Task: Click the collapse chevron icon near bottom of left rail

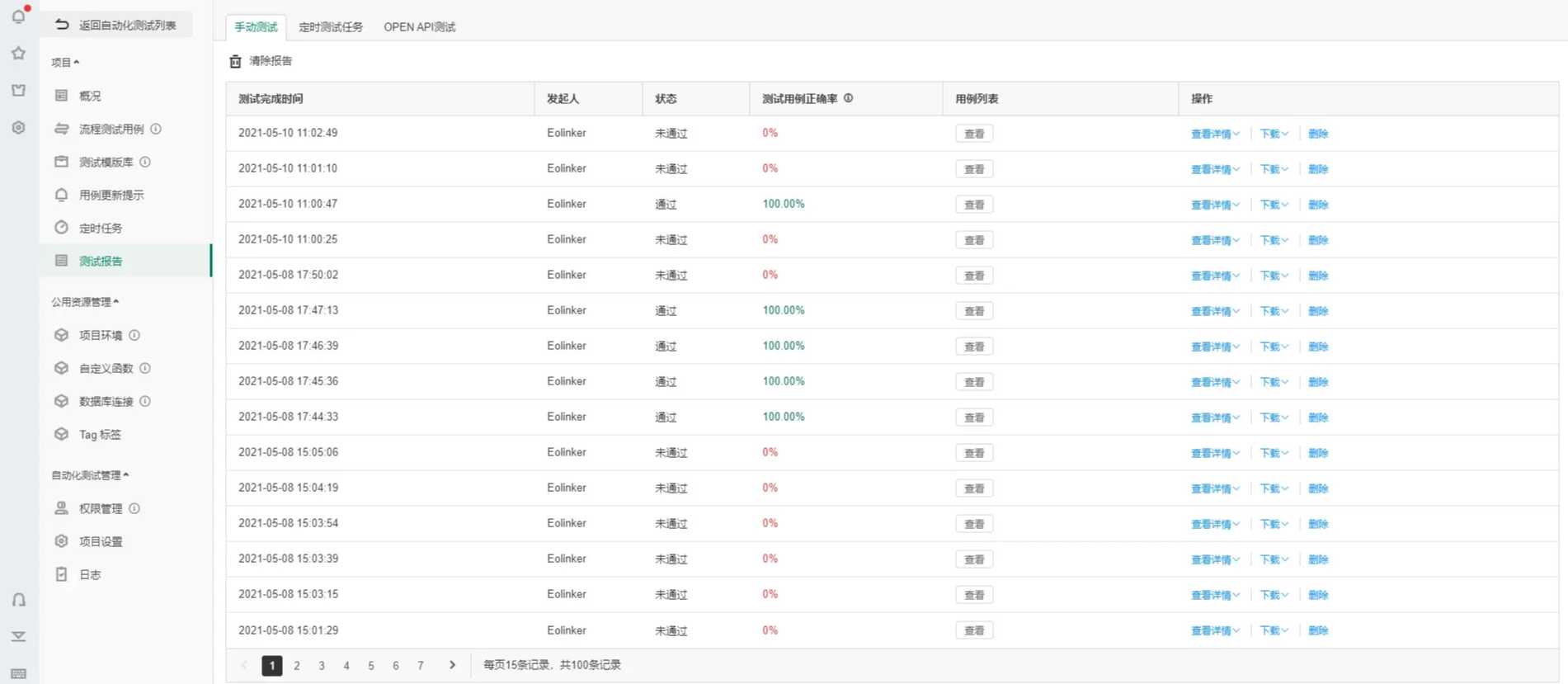Action: click(18, 636)
